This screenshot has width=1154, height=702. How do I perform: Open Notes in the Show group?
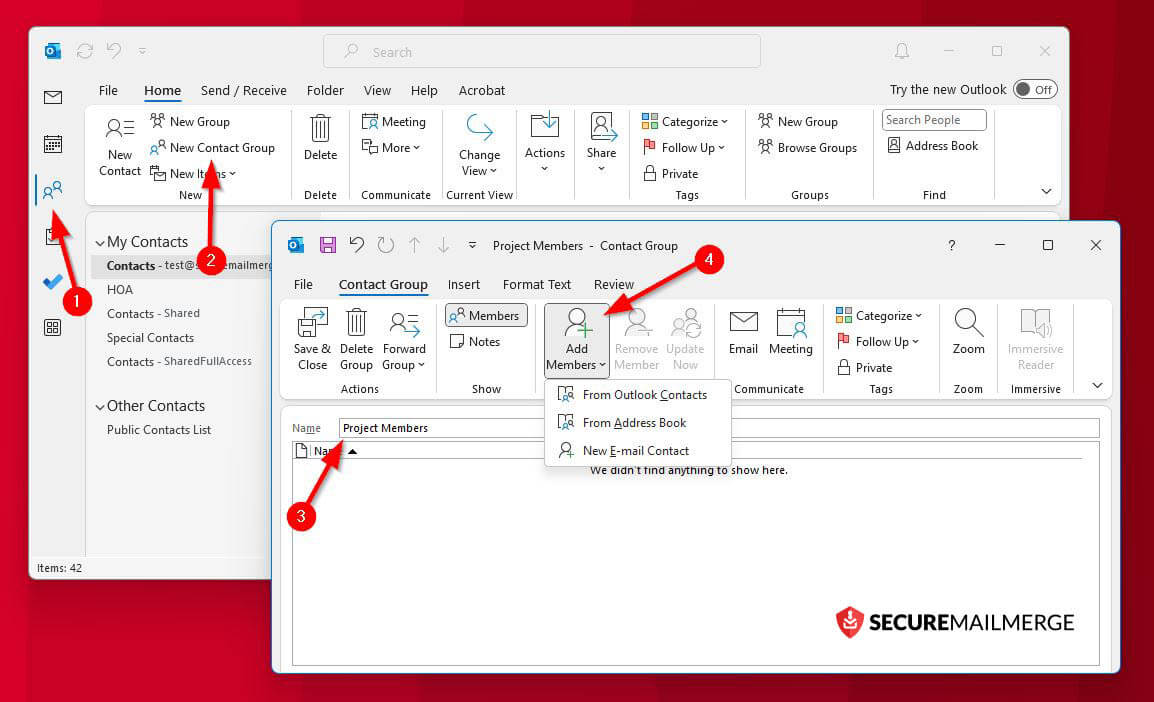click(485, 341)
